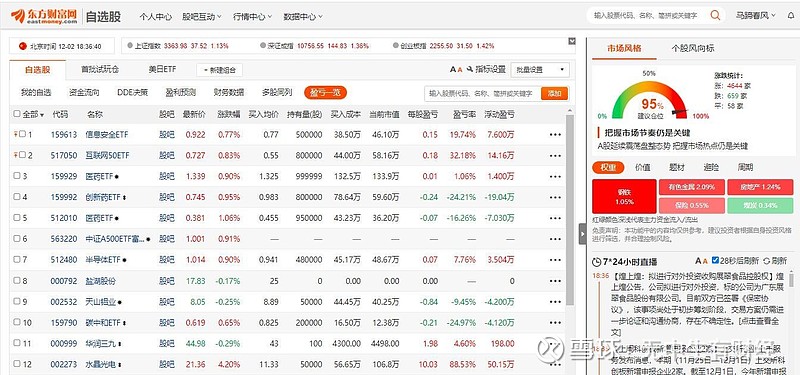Collapse the right sidebar arrow handle
The image size is (800, 375).
tap(582, 234)
